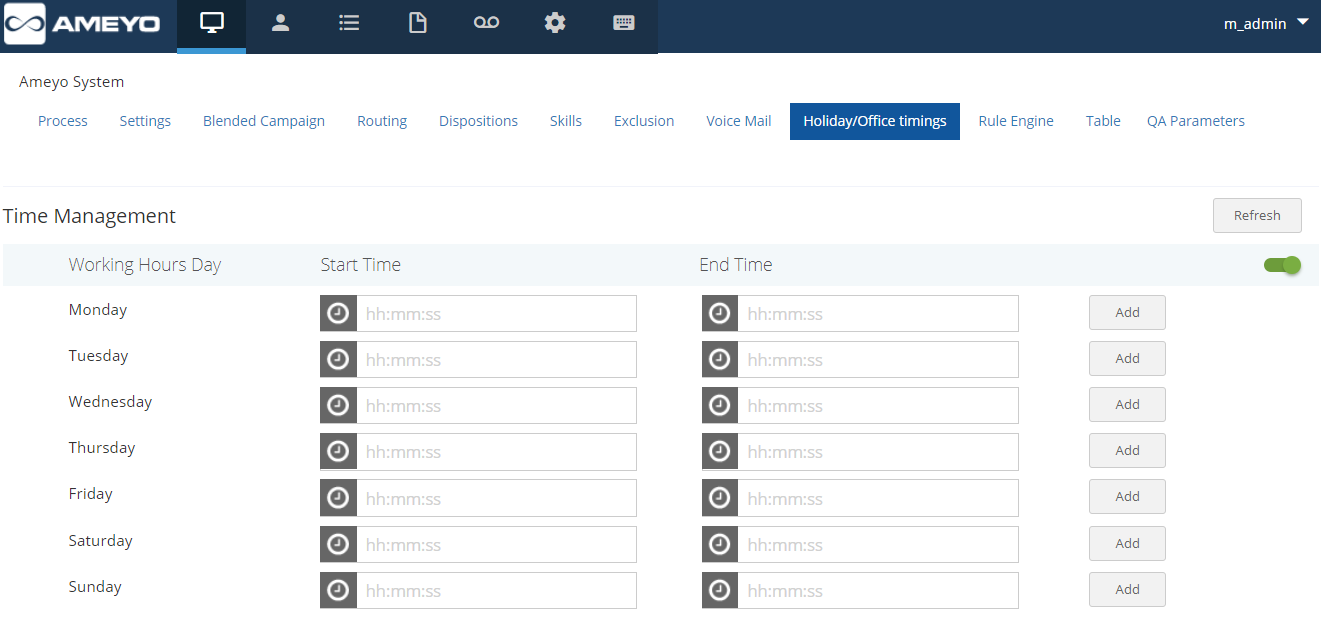Image resolution: width=1321 pixels, height=621 pixels.
Task: Open the gear settings icon in top bar
Action: coord(555,24)
